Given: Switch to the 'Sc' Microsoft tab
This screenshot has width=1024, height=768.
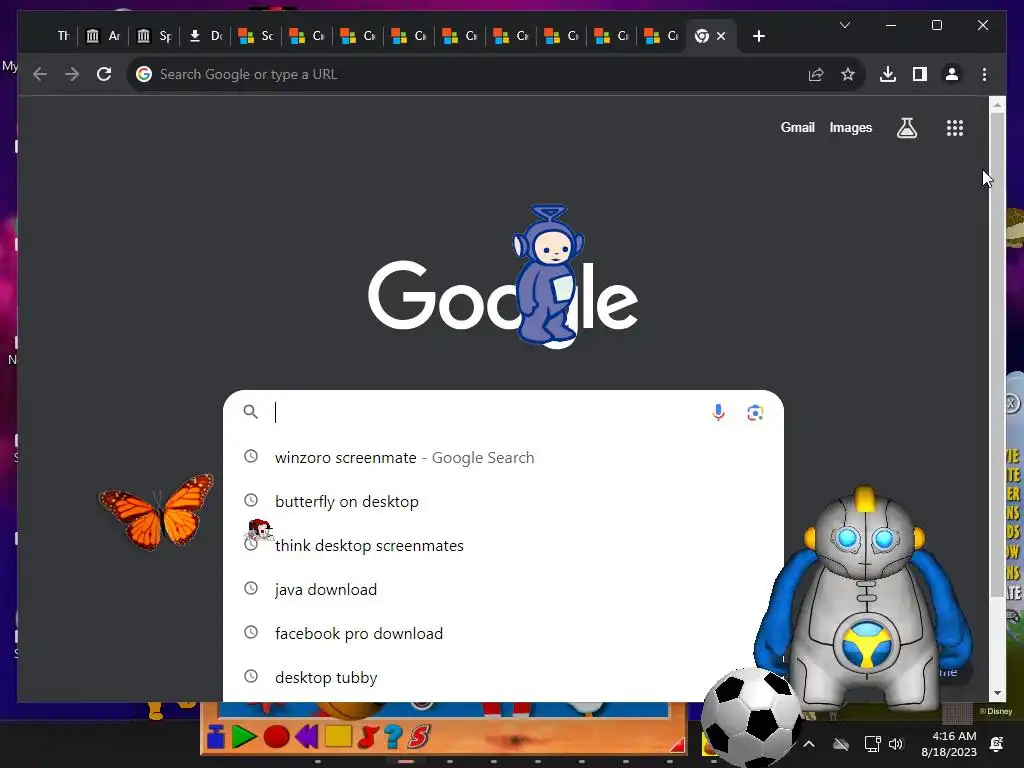Looking at the screenshot, I should 257,36.
